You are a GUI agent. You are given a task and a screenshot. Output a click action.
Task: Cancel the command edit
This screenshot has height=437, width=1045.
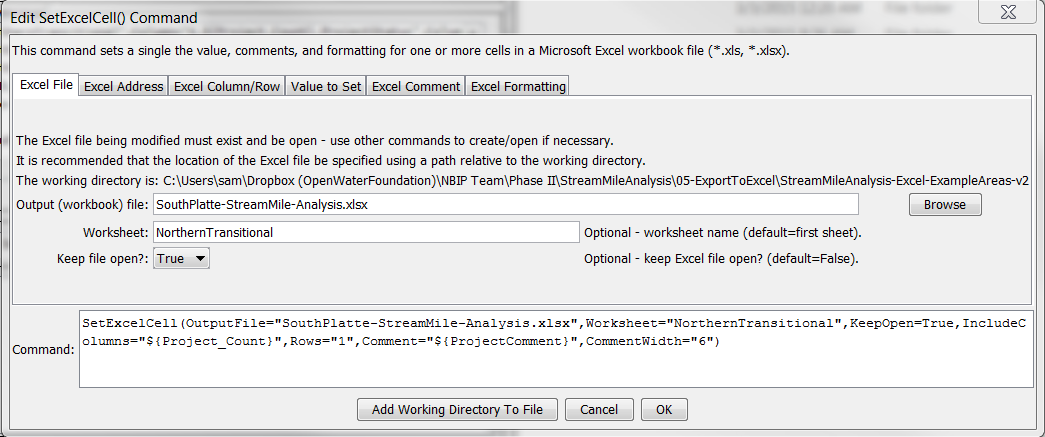pyautogui.click(x=598, y=410)
